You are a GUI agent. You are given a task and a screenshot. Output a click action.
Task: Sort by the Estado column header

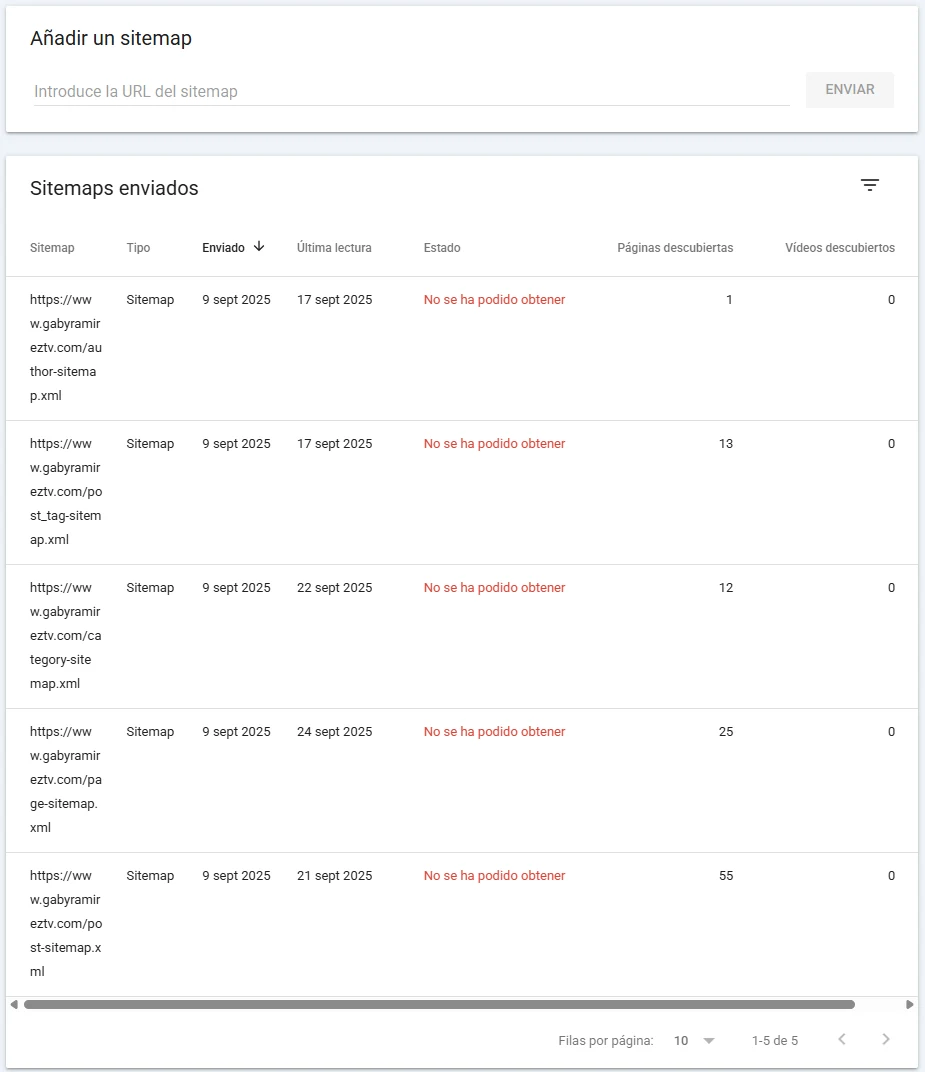pyautogui.click(x=442, y=247)
